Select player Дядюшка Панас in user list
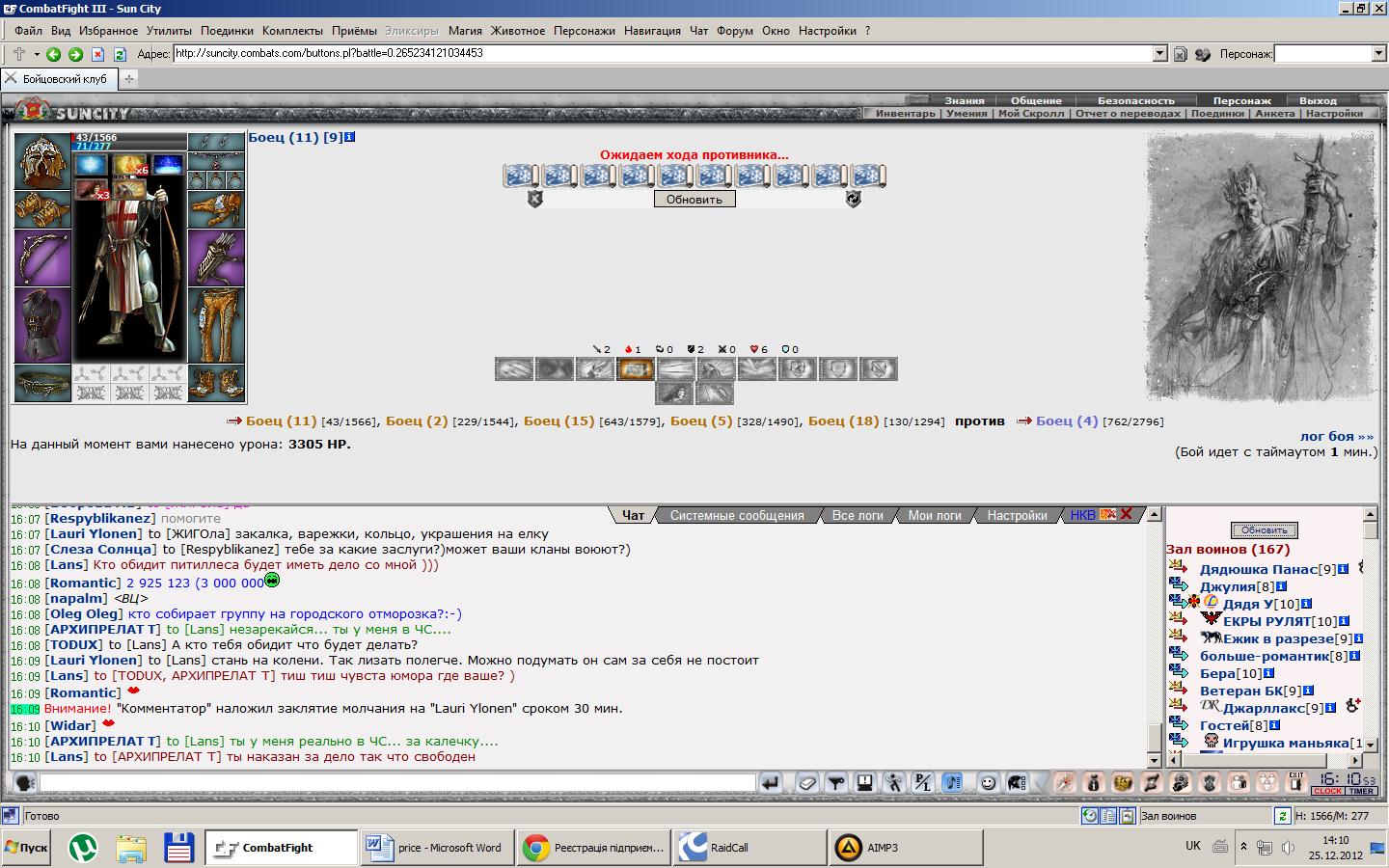The height and width of the screenshot is (868, 1389). pos(1258,569)
